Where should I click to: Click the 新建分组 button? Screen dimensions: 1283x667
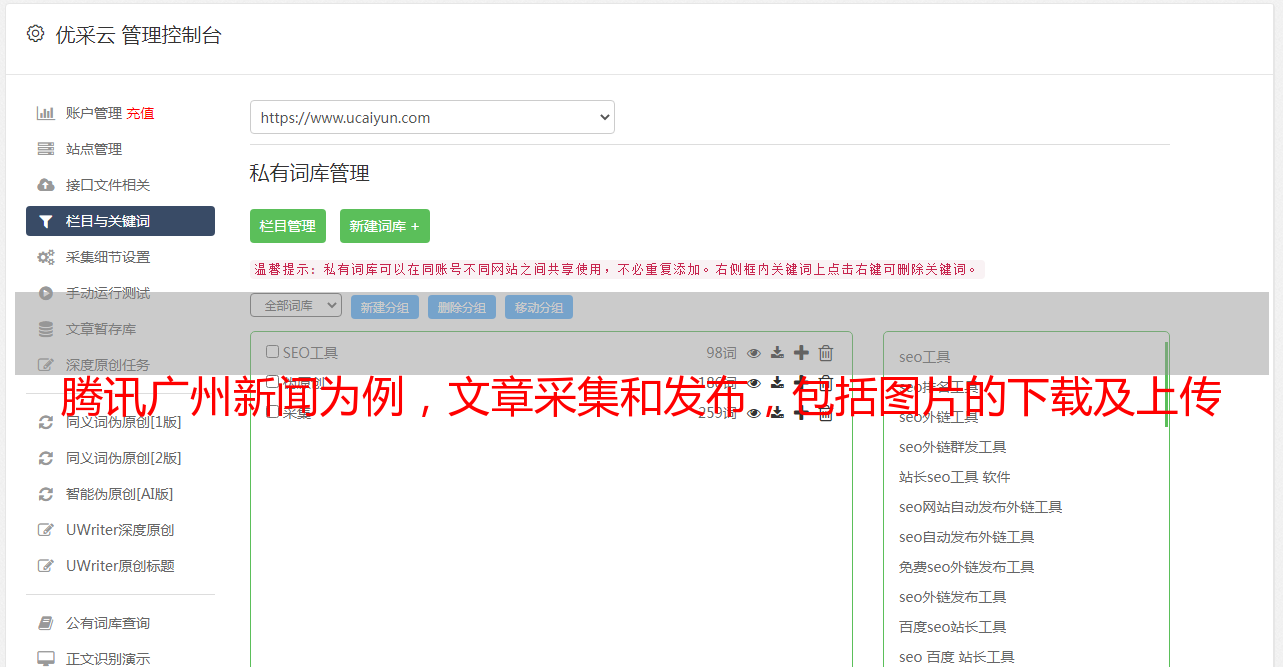pos(385,307)
